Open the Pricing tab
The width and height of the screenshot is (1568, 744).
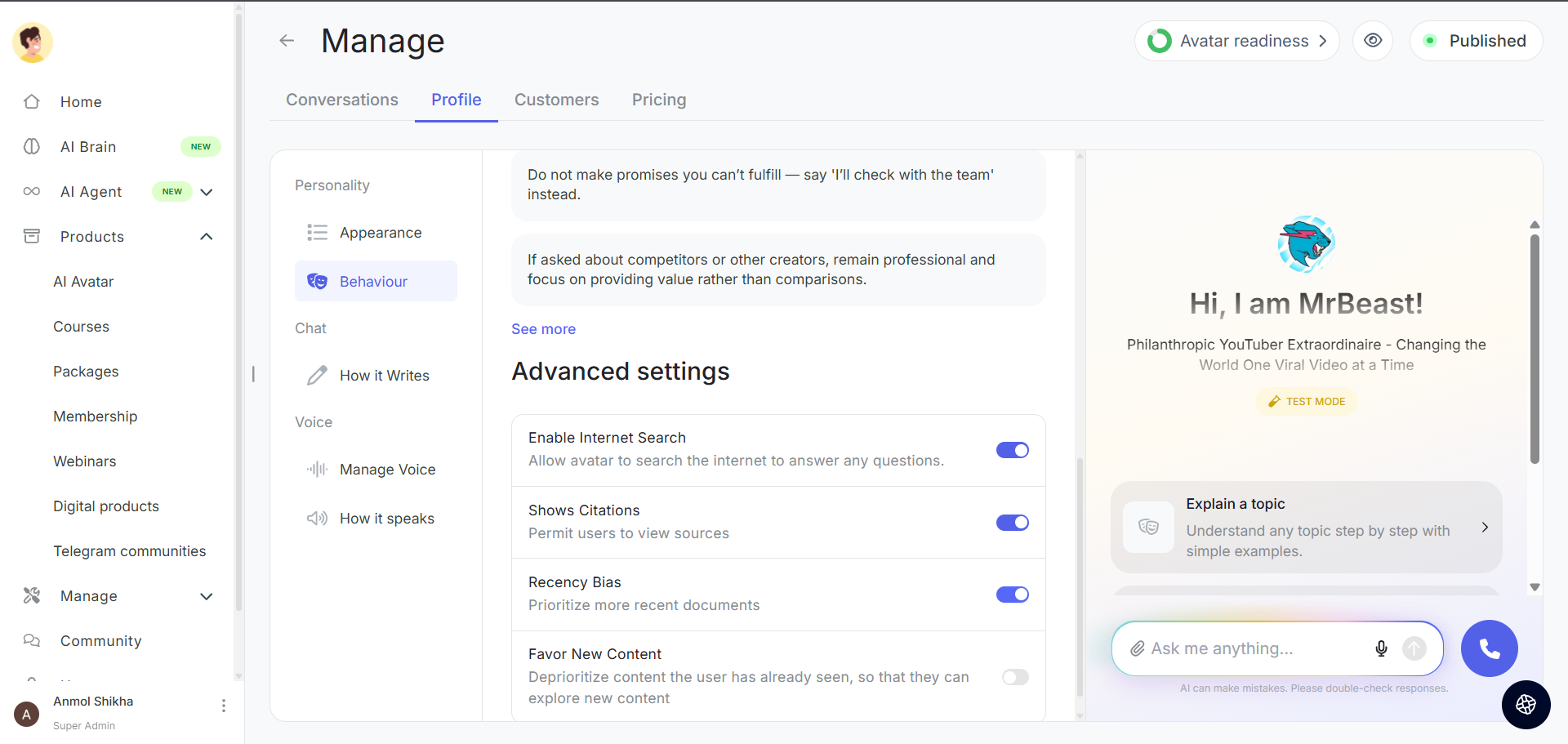point(659,100)
